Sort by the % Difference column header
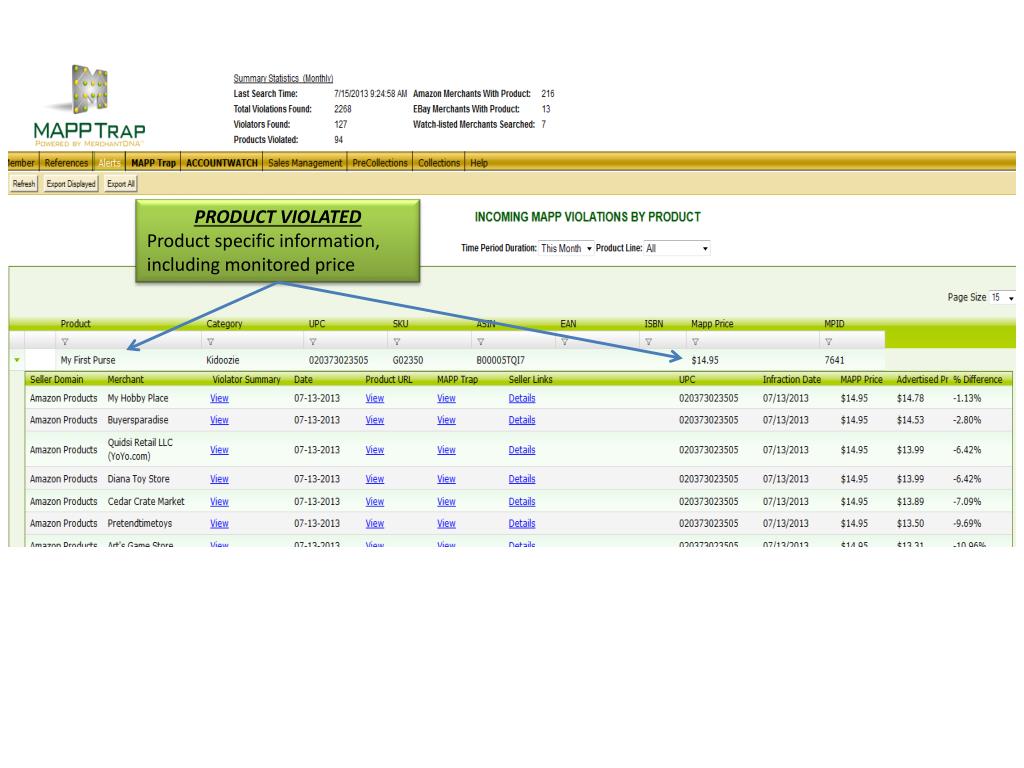 tap(978, 379)
